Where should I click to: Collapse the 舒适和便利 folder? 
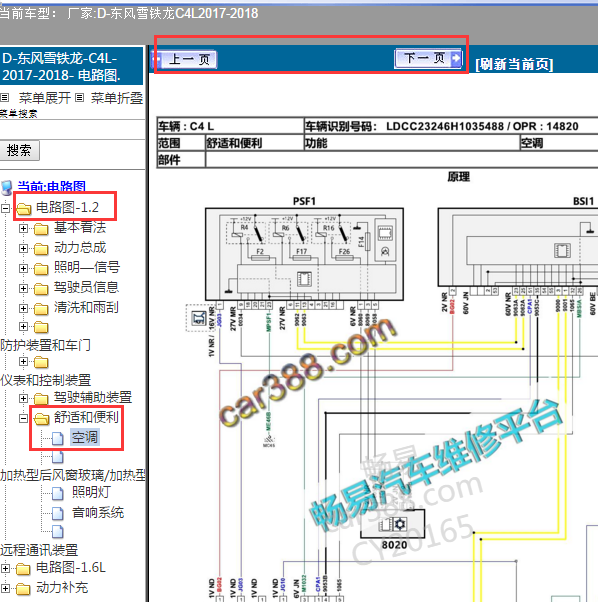point(23,418)
